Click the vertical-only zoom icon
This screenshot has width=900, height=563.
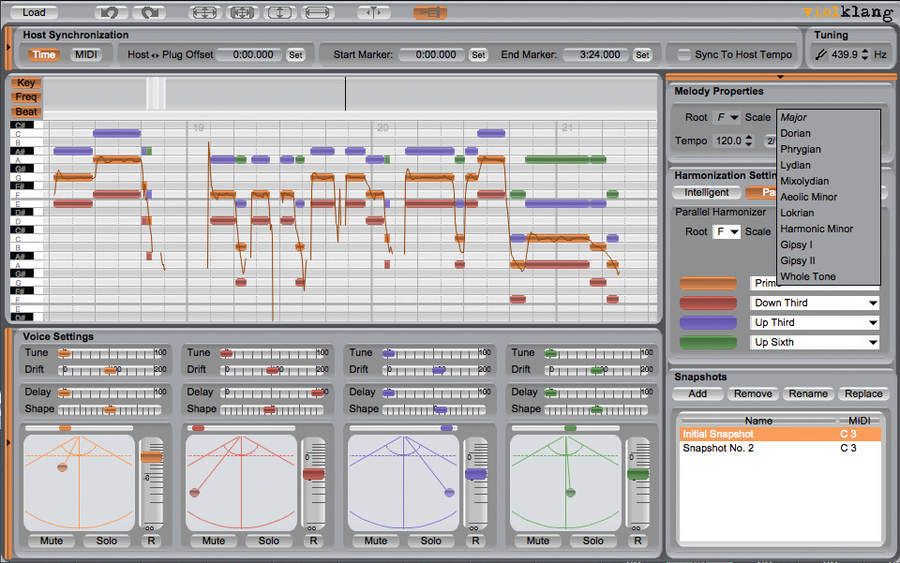pos(280,12)
